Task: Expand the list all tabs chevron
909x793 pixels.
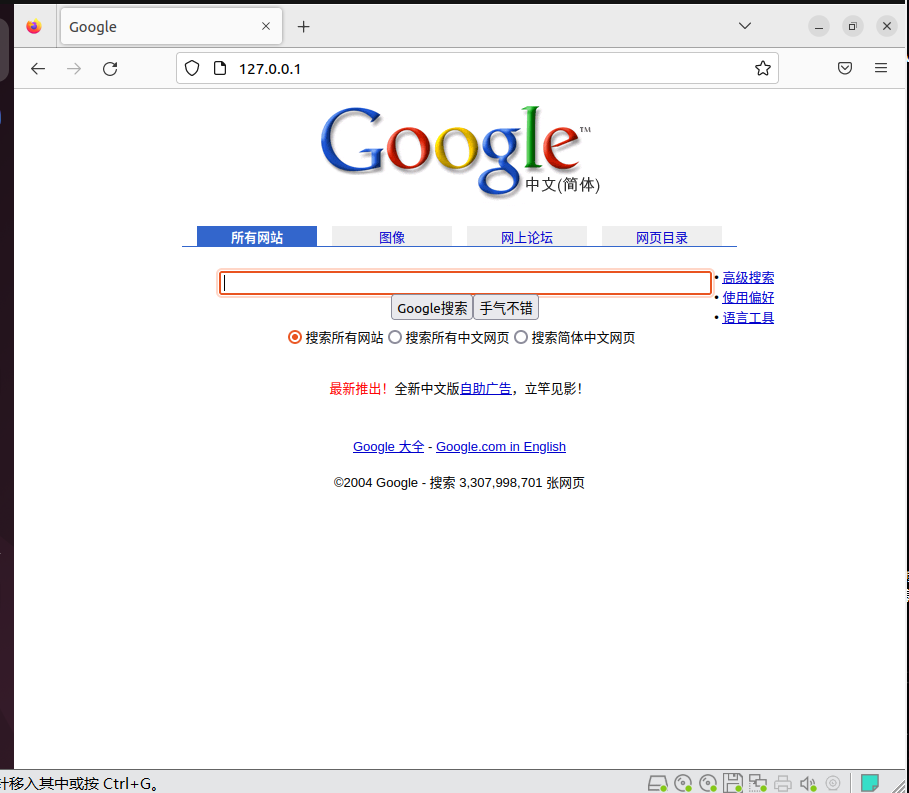Action: [x=745, y=26]
